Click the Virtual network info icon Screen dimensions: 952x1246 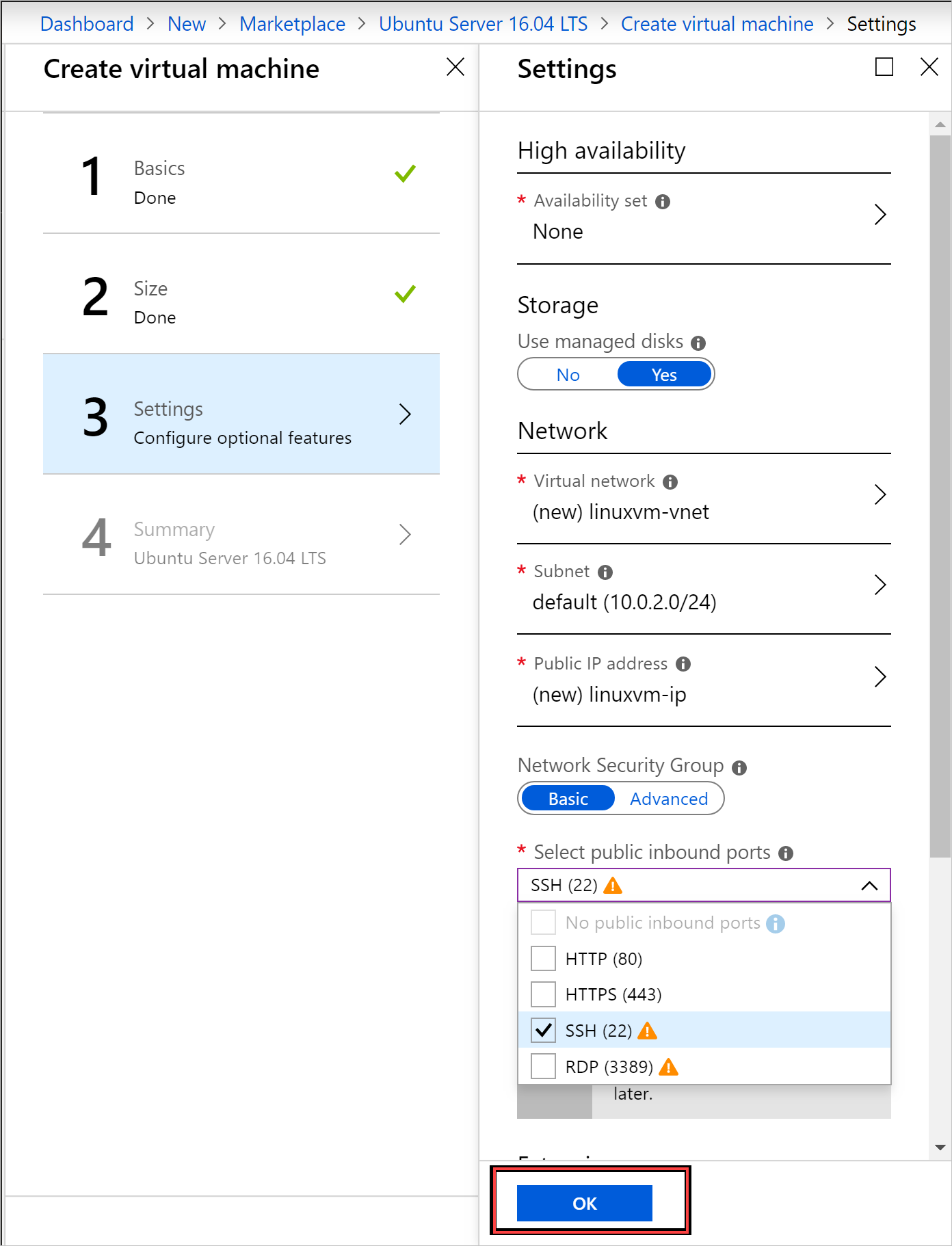click(x=670, y=482)
